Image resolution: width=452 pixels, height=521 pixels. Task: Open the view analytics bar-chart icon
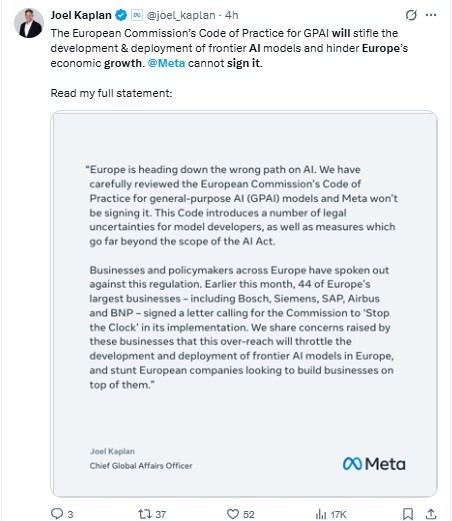pos(321,514)
